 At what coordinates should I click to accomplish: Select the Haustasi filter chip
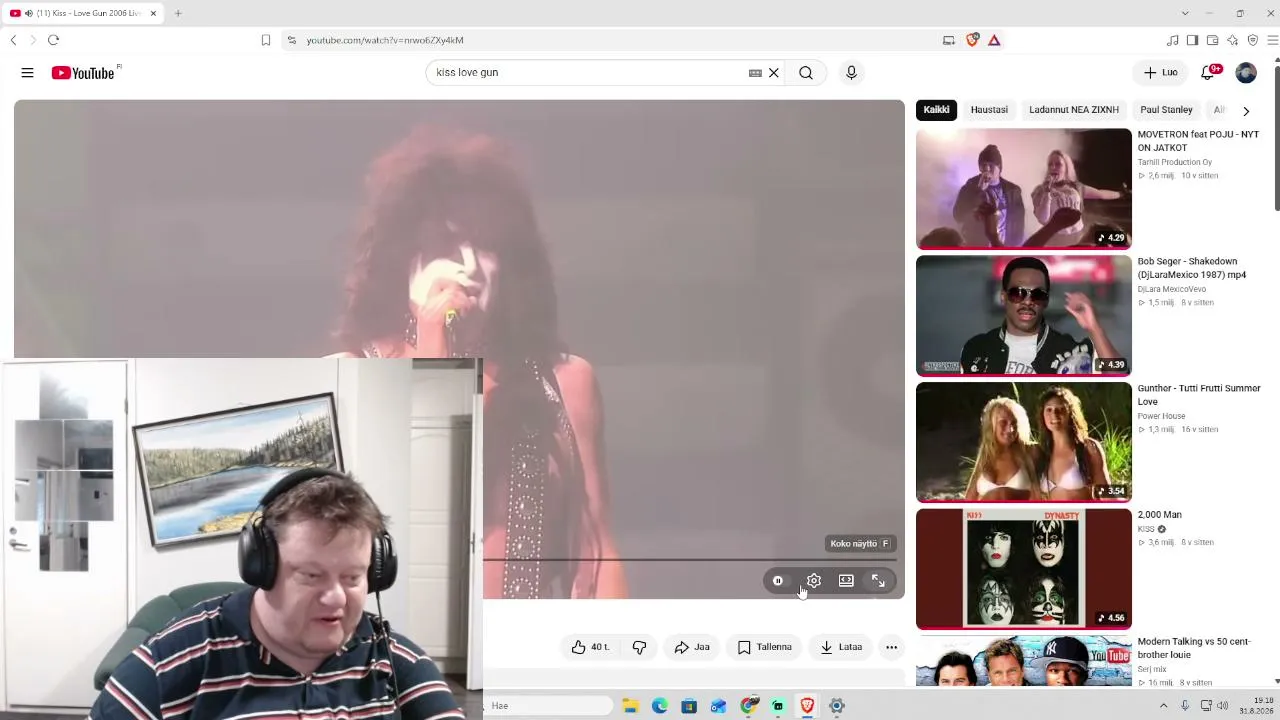click(989, 110)
